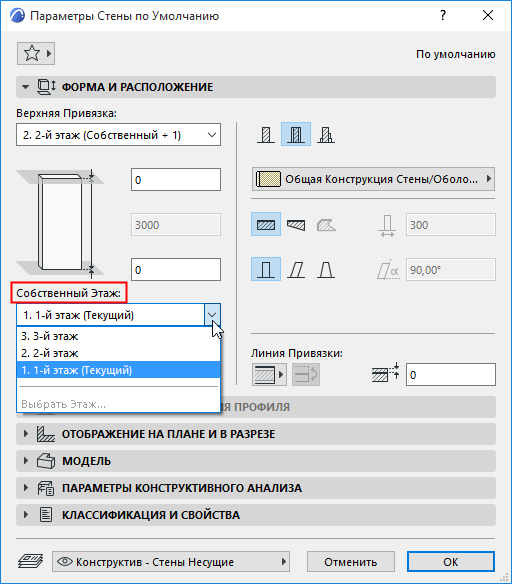Select the composite wall structure icon
512x584 pixels.
296,134
